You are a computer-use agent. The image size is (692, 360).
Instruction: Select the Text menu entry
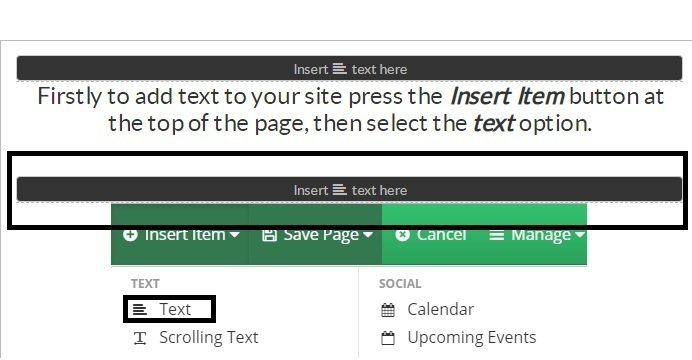(175, 309)
